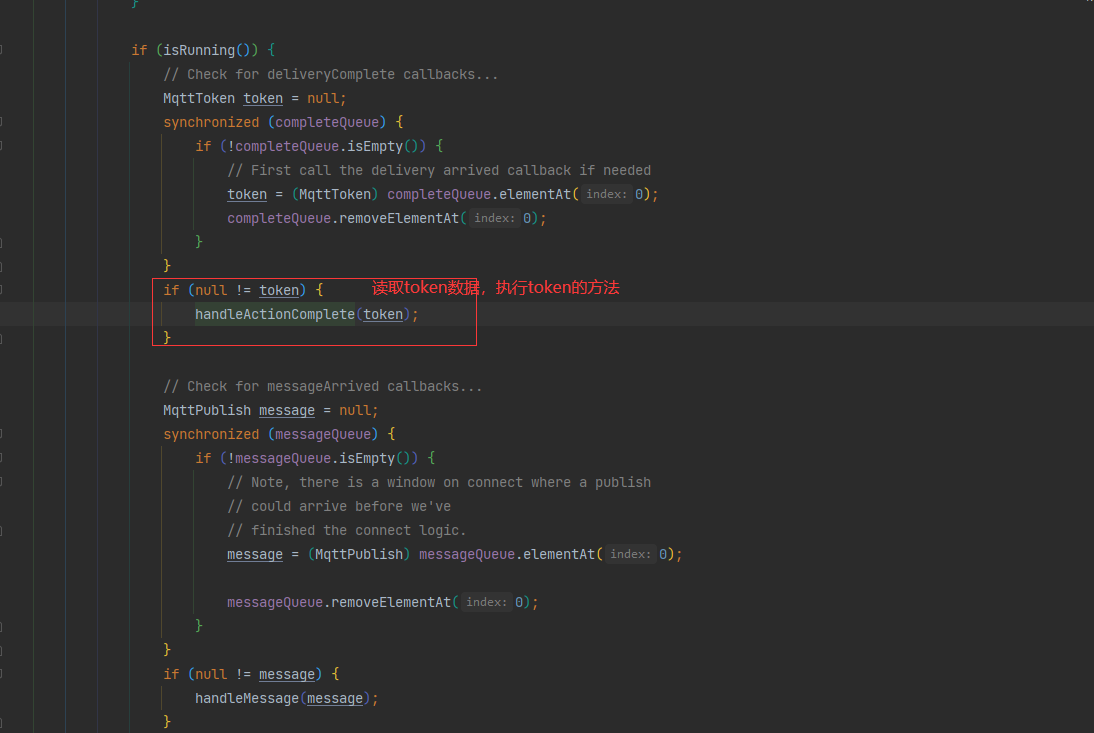This screenshot has width=1094, height=733.
Task: Click the isRunning() call in the if statement
Action: pos(207,50)
